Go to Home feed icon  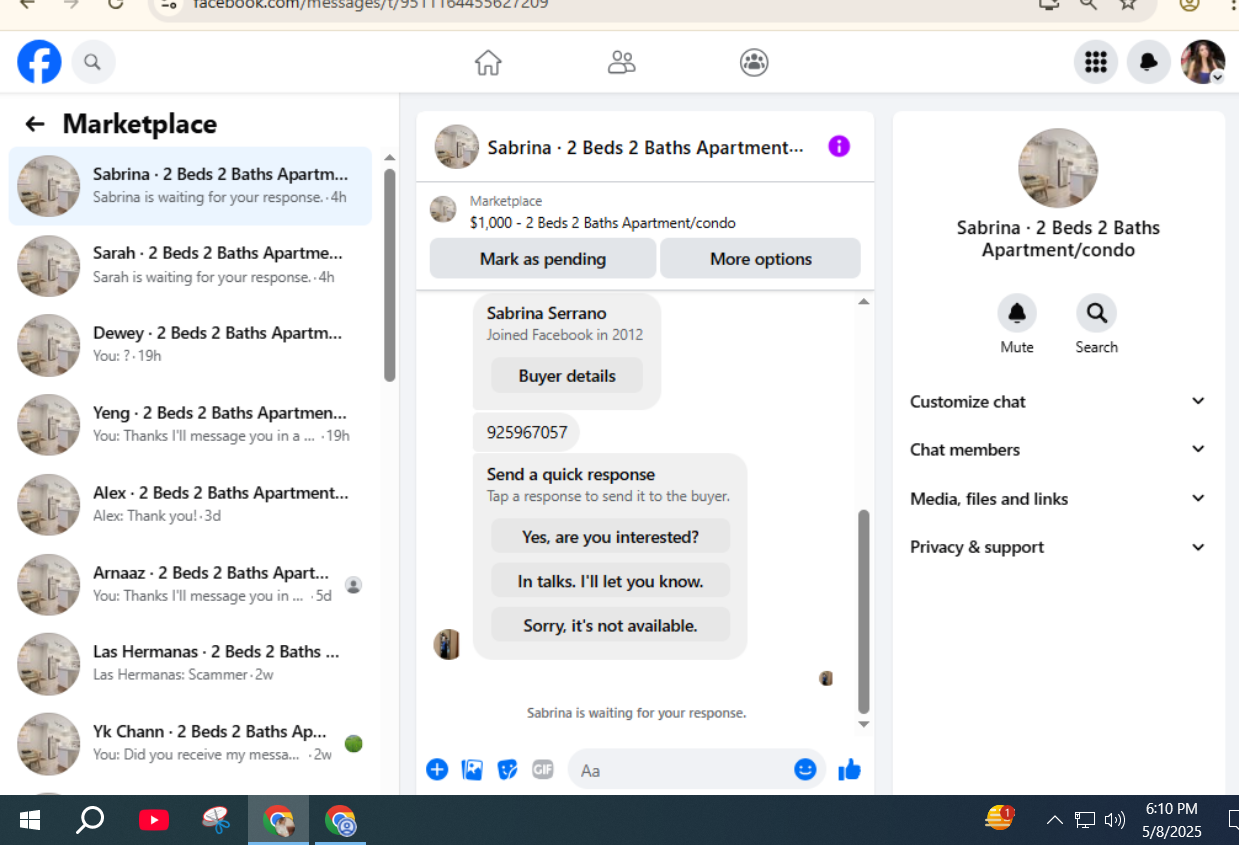(x=488, y=63)
